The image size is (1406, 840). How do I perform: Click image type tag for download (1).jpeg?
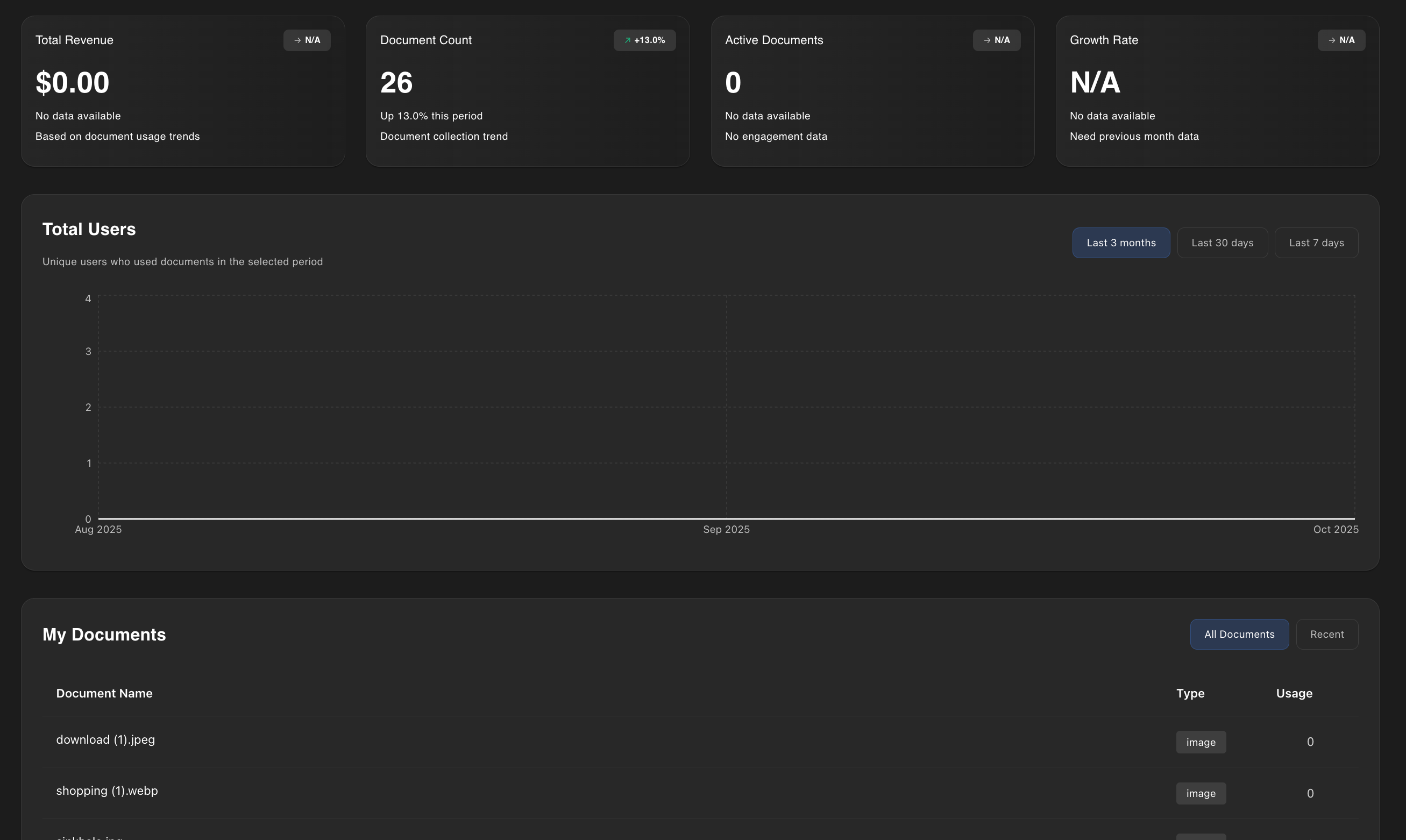tap(1201, 742)
